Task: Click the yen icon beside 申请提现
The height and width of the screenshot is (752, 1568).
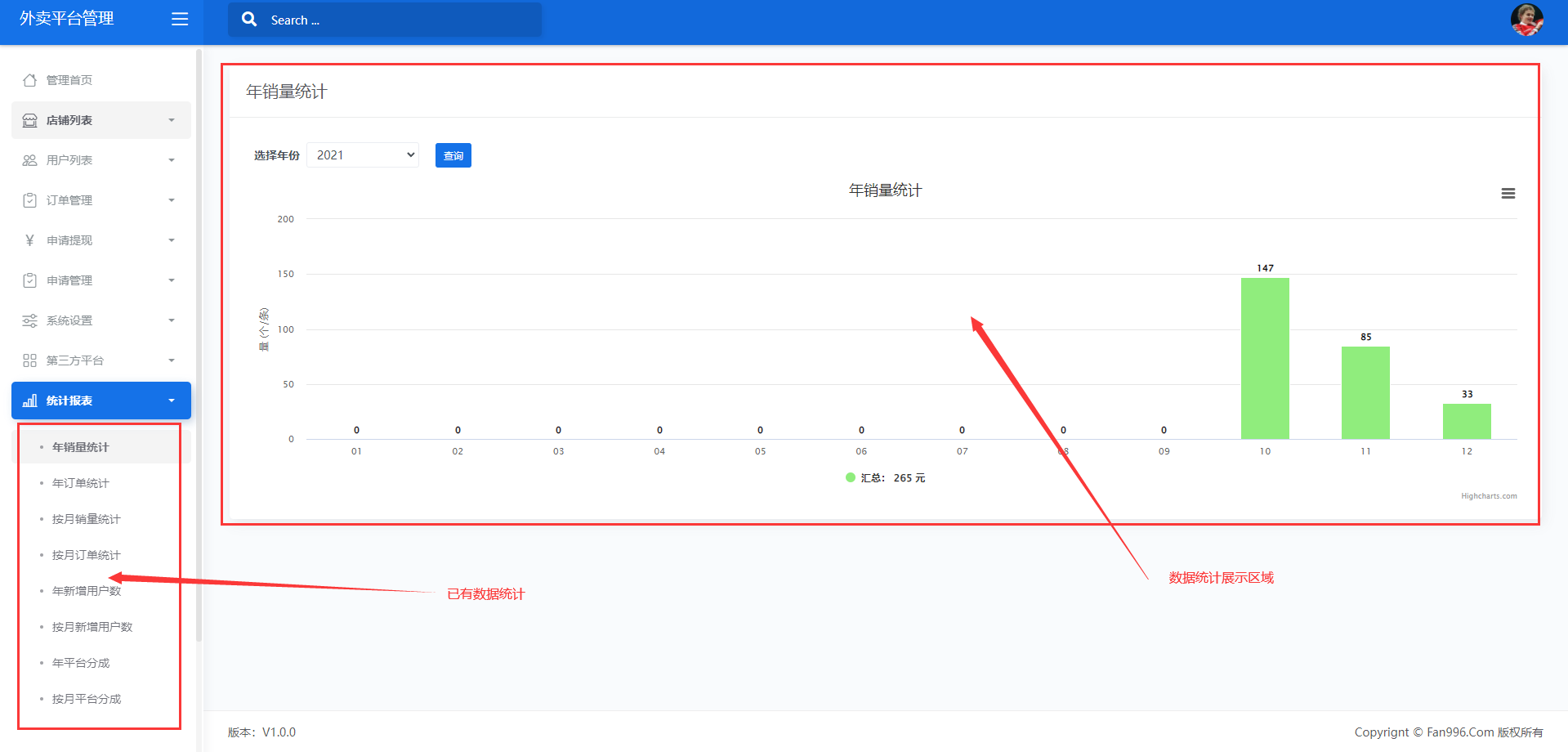Action: pos(30,240)
